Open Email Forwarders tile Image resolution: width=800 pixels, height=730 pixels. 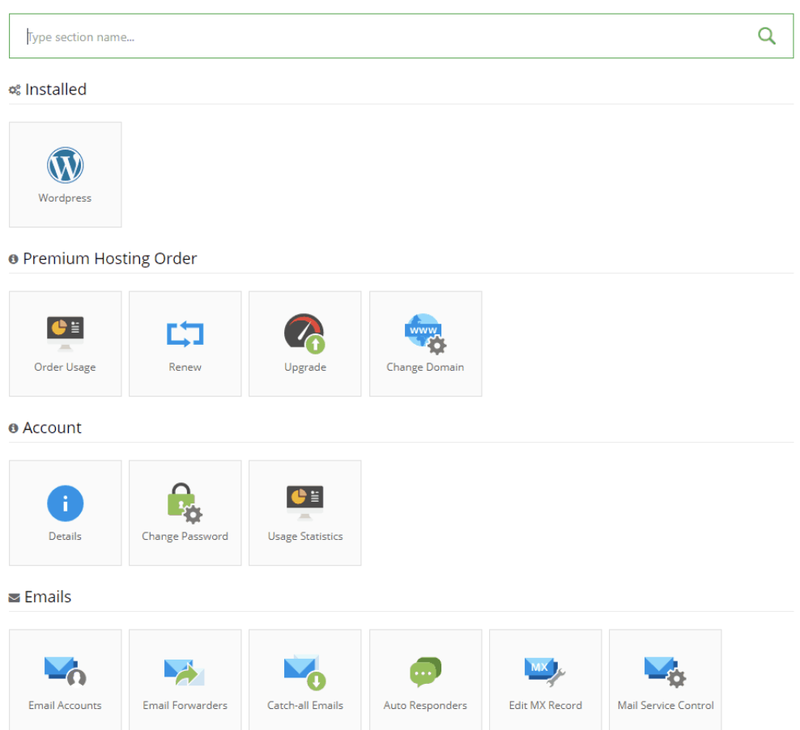coord(185,679)
